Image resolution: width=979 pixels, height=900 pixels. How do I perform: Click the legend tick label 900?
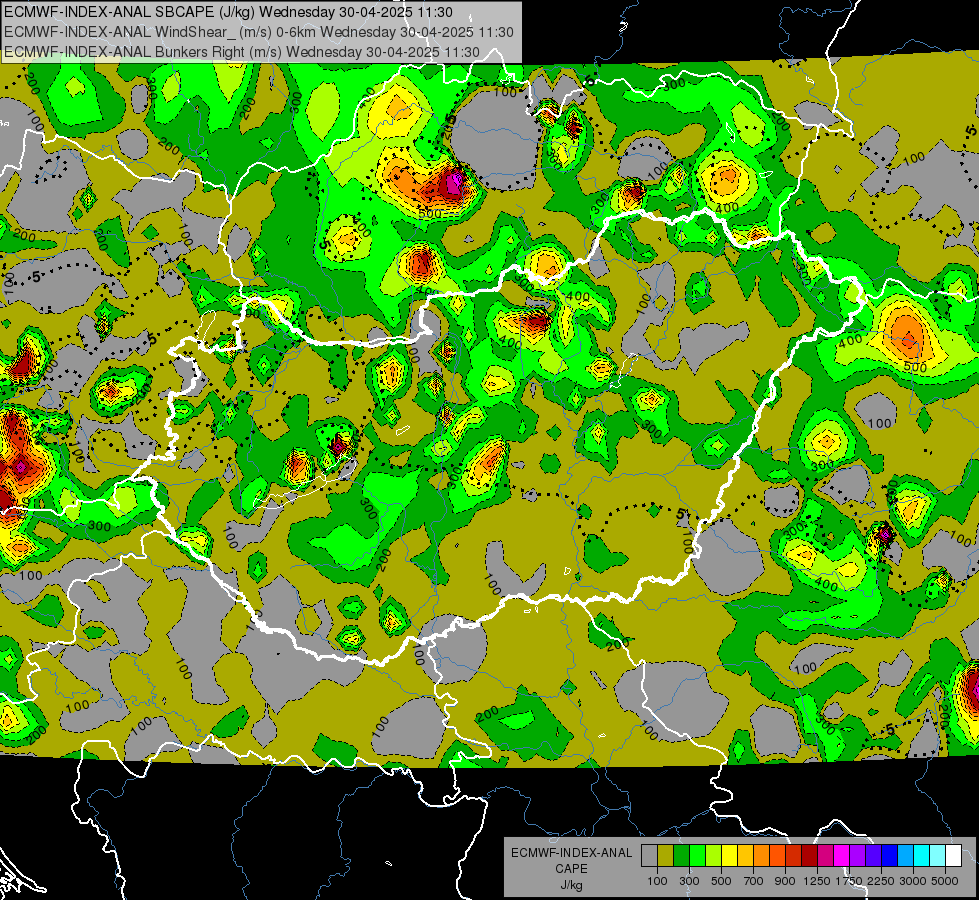tap(785, 881)
